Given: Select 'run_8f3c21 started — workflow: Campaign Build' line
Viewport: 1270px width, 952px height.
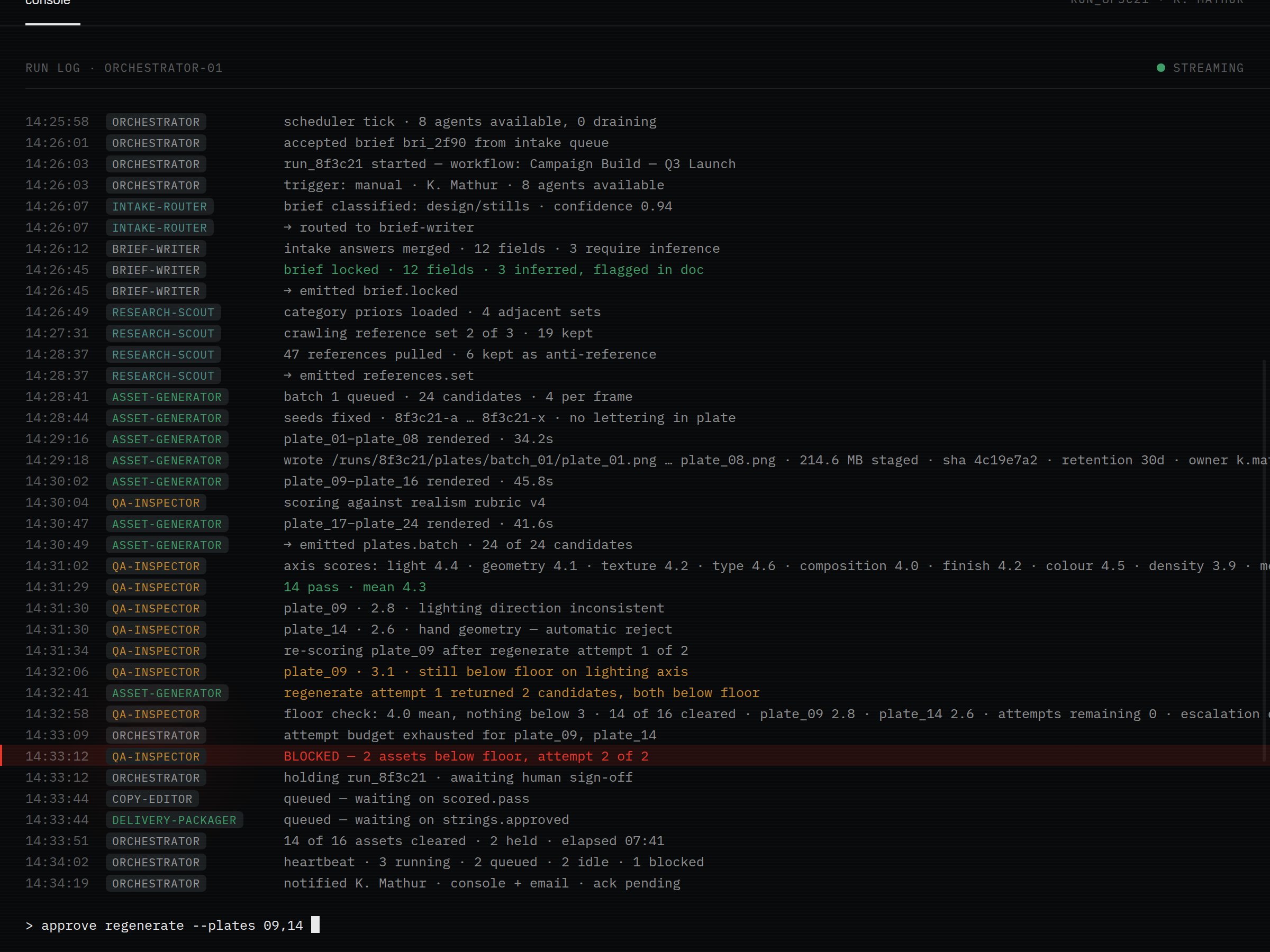Looking at the screenshot, I should coord(509,164).
